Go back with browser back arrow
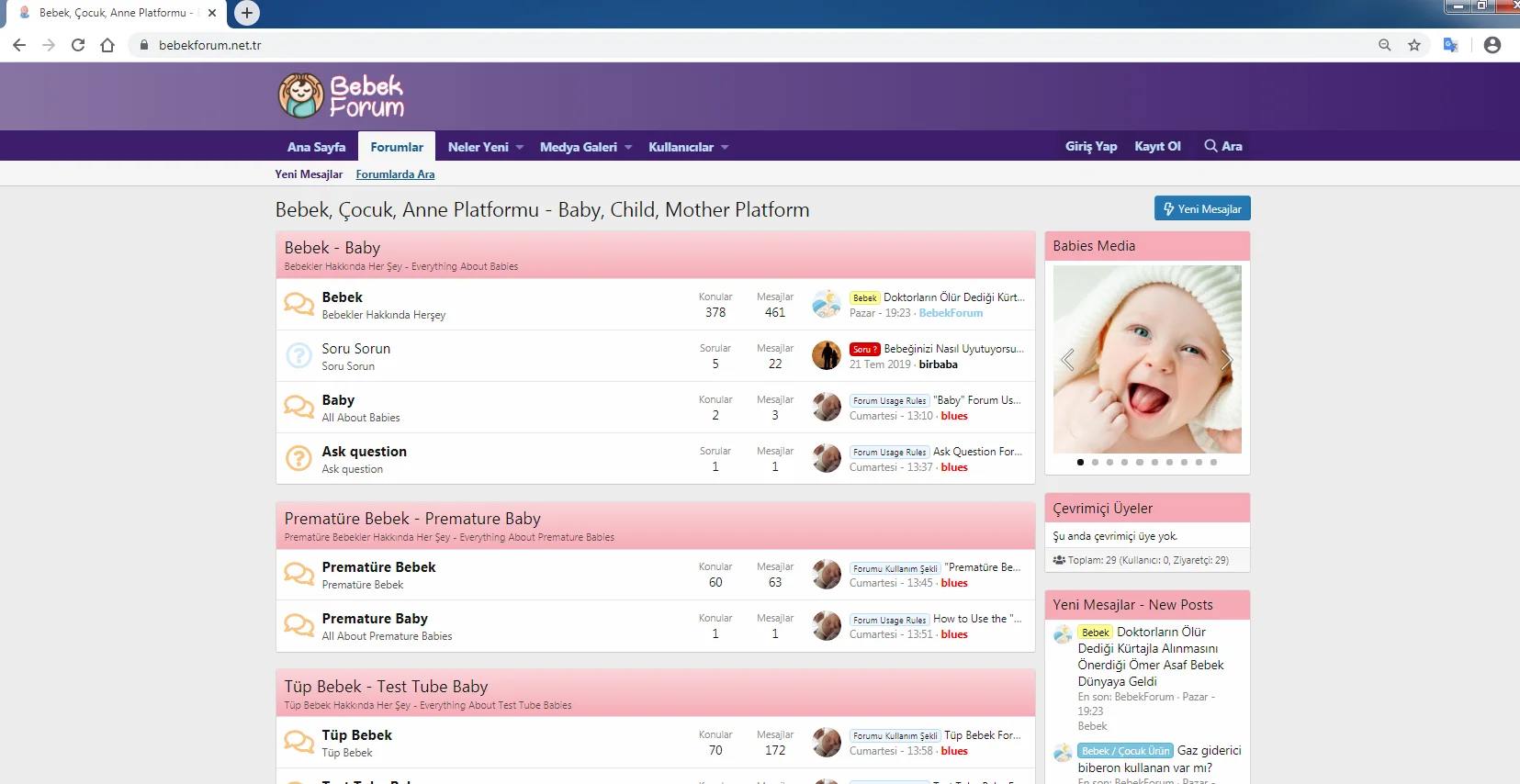Screen dimensions: 1520x784 (19, 45)
